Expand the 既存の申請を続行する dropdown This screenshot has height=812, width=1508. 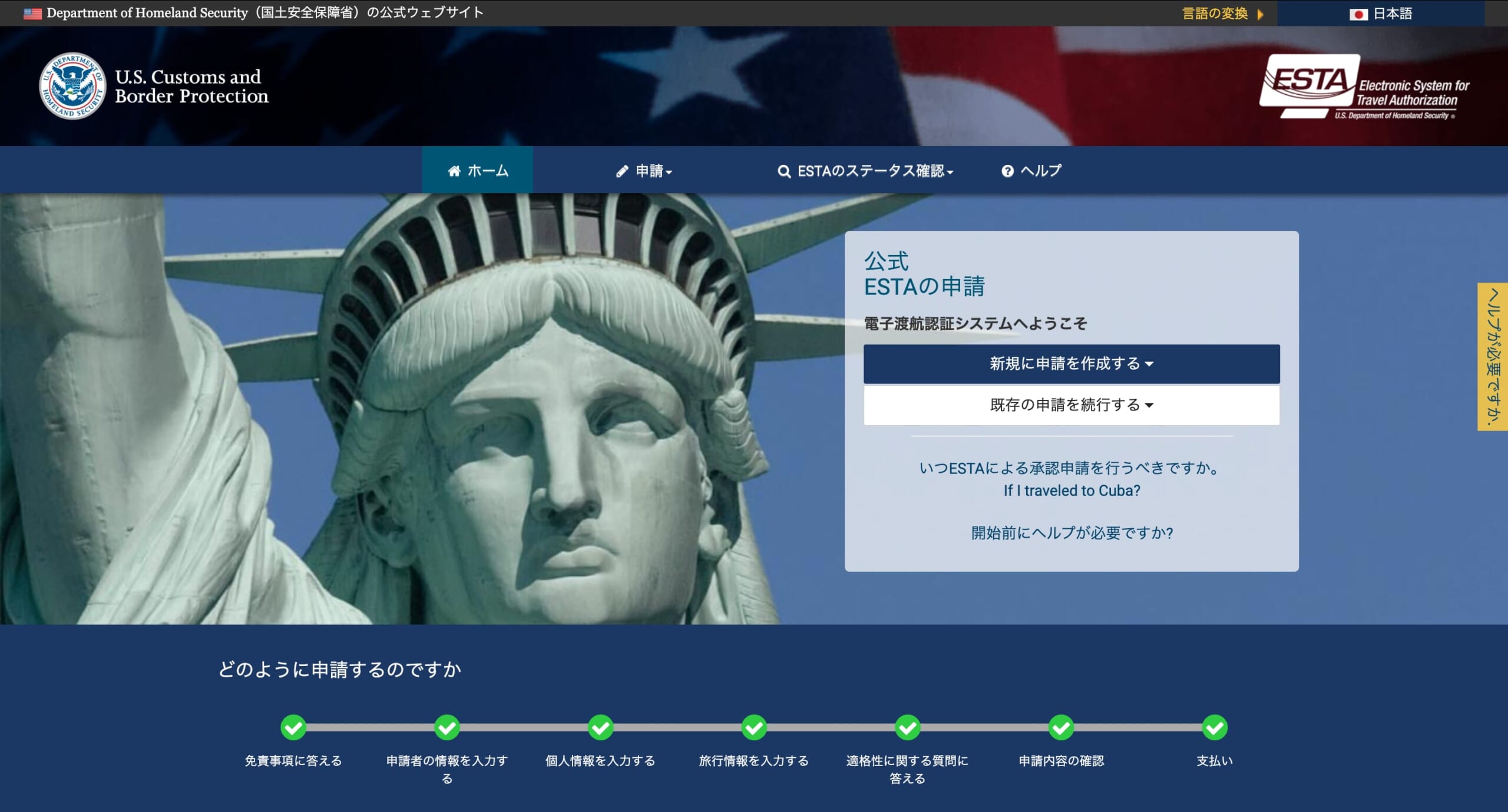point(1070,405)
